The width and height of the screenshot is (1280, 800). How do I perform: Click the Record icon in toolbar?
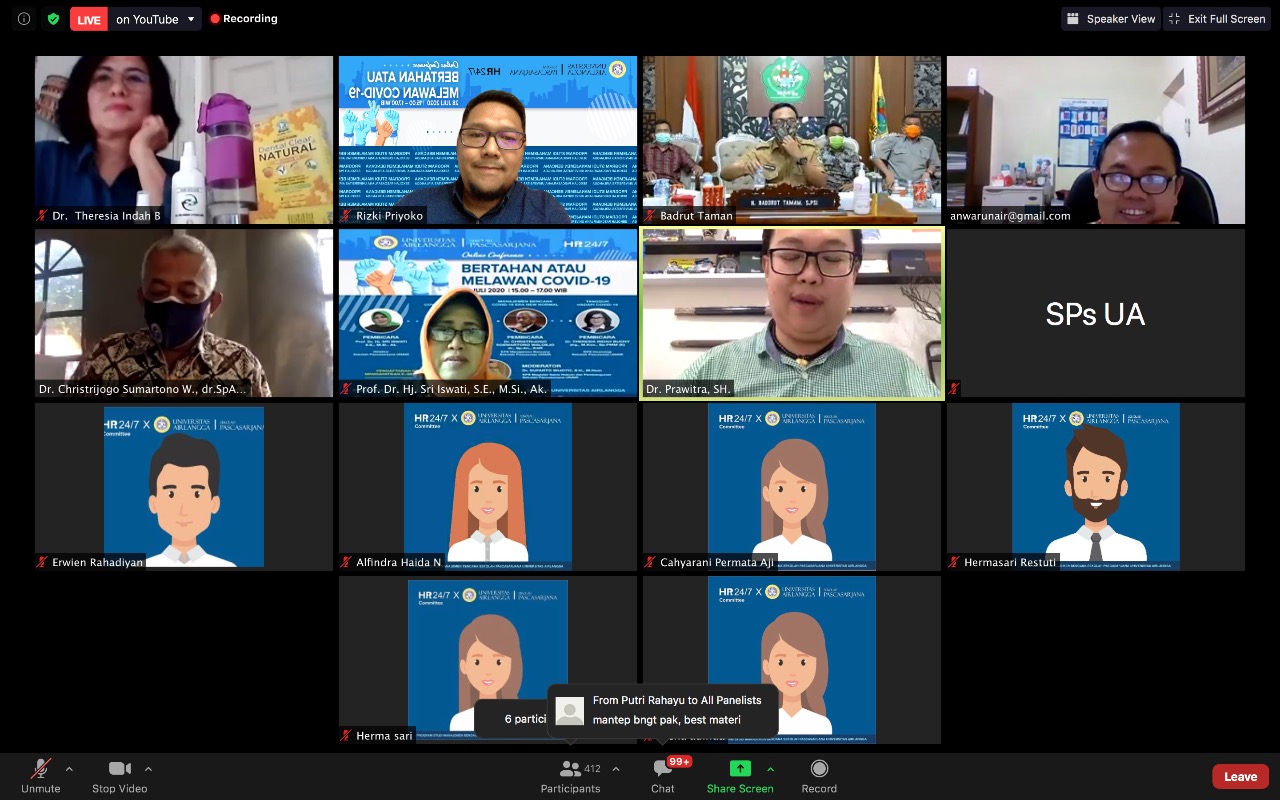tap(819, 769)
